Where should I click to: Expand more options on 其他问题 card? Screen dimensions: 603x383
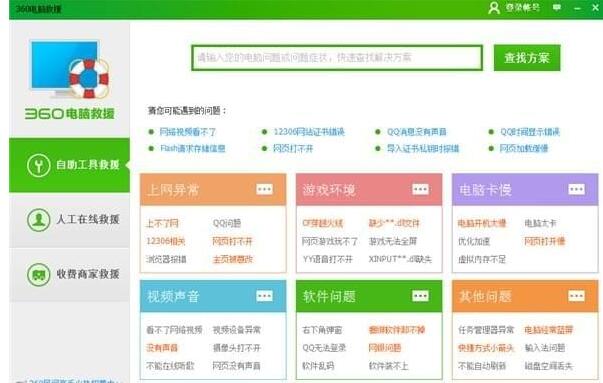tap(576, 296)
